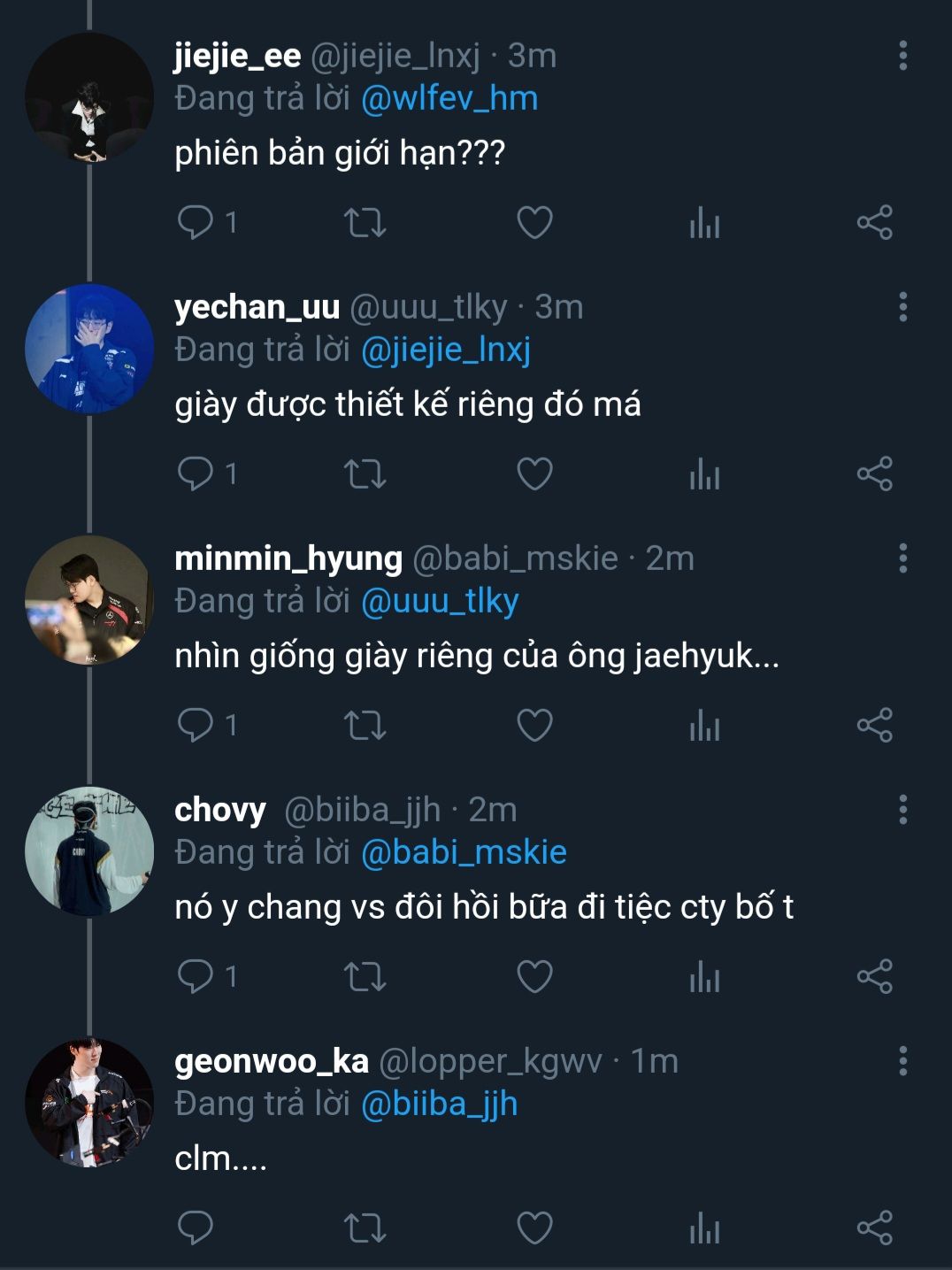Retweet yechan_uu's reply about custom shoes
Image resolution: width=952 pixels, height=1270 pixels.
click(x=365, y=473)
